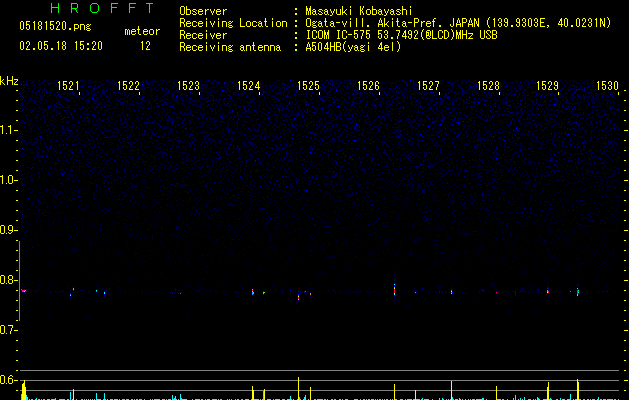
Task: Click the 1524 time marker
Action: tap(248, 86)
